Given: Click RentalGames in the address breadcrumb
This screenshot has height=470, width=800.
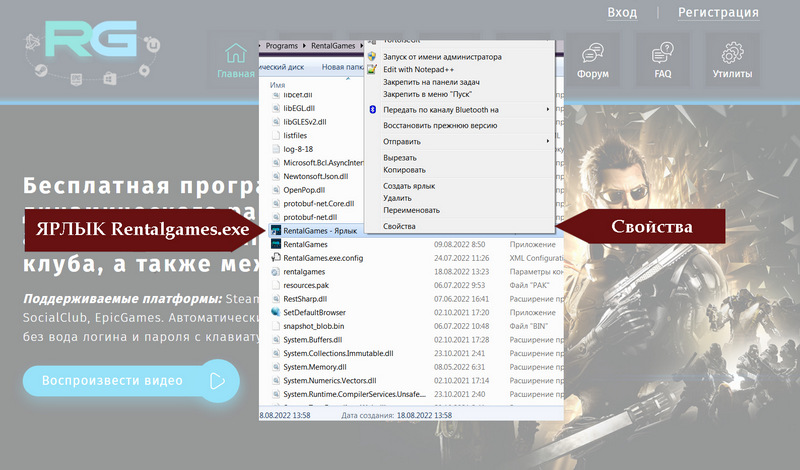Looking at the screenshot, I should coord(333,46).
